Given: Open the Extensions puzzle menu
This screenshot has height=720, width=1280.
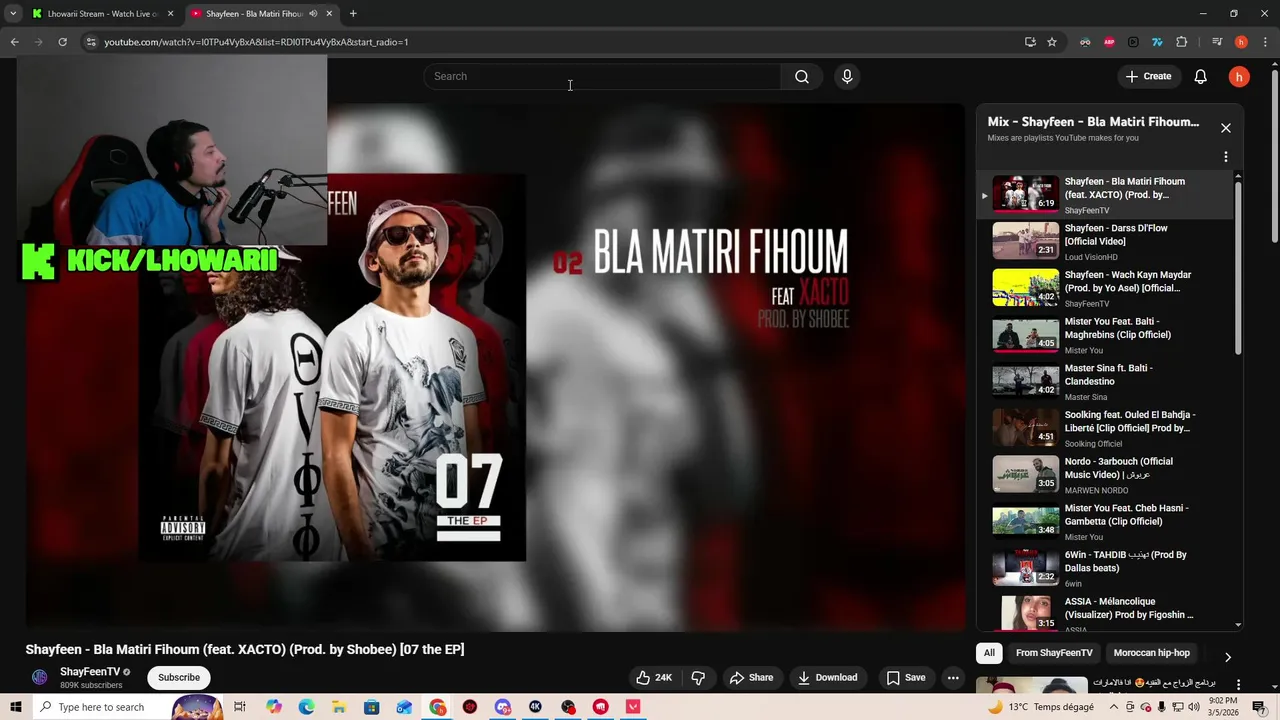Looking at the screenshot, I should click(x=1181, y=42).
